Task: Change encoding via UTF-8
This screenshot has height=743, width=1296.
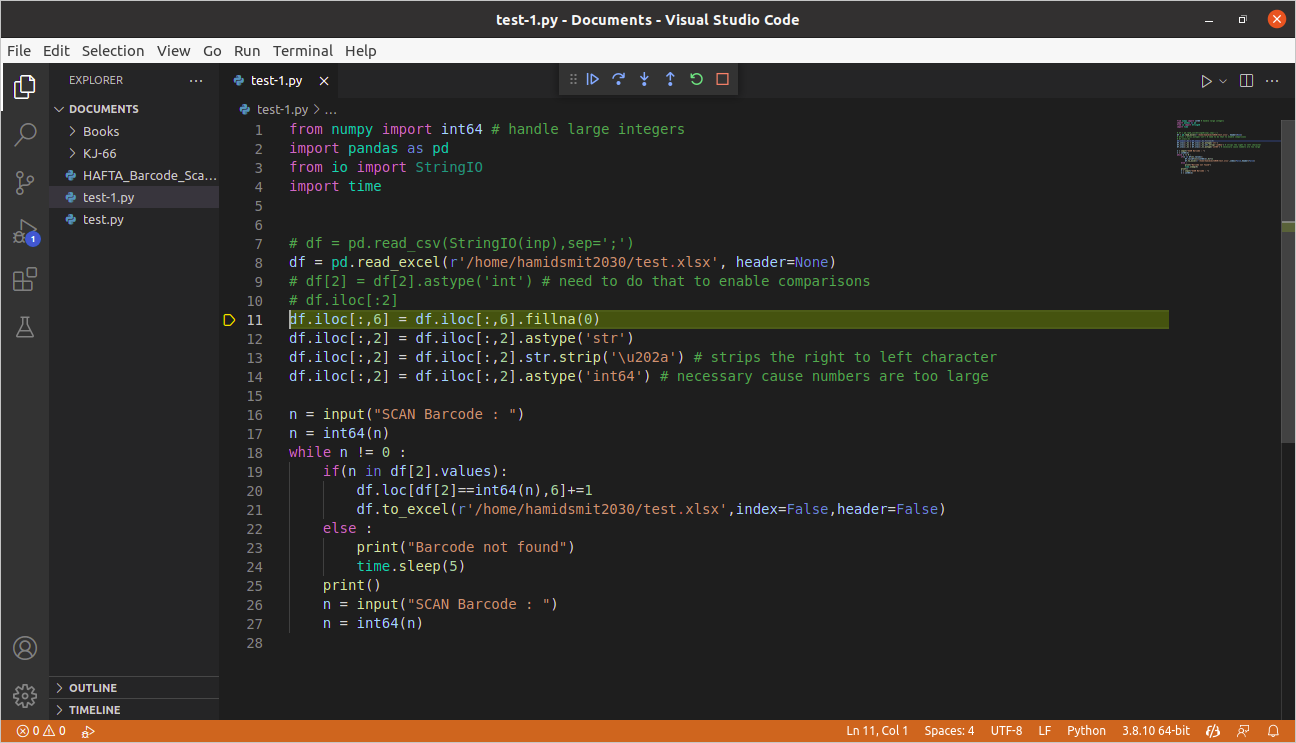Action: click(1006, 731)
